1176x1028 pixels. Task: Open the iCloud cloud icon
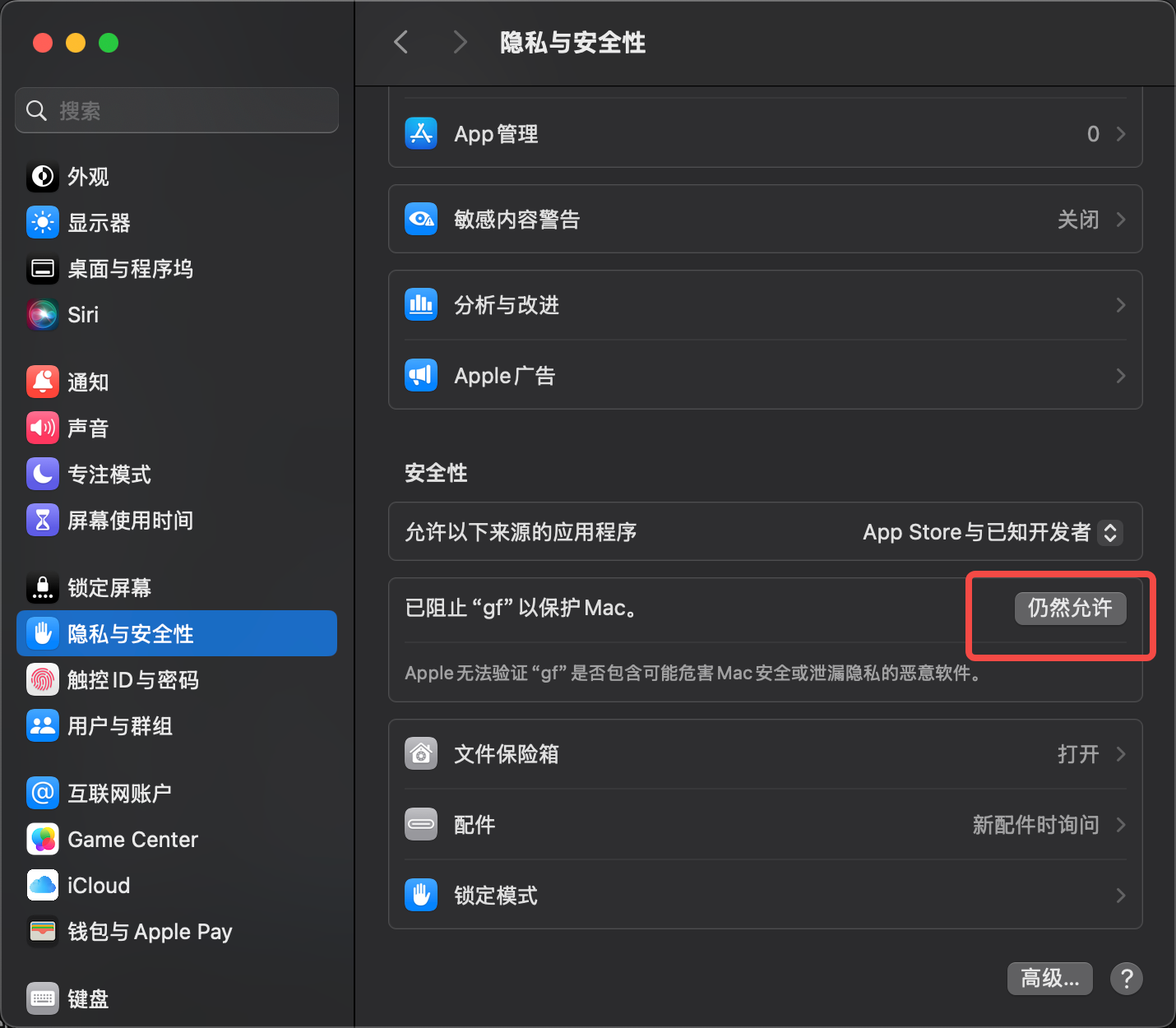coord(43,886)
